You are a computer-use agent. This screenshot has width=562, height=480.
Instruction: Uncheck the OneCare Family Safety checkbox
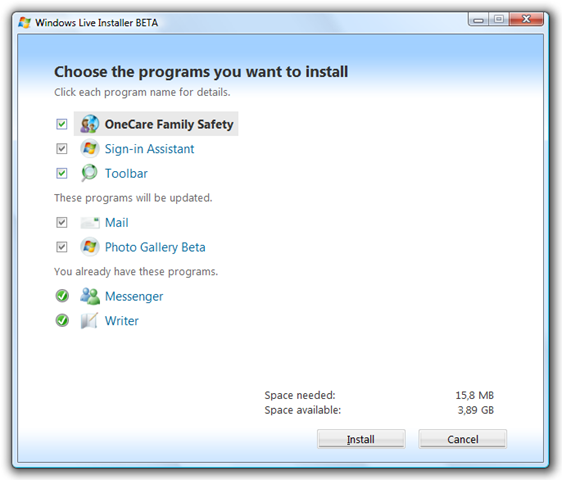tap(62, 124)
